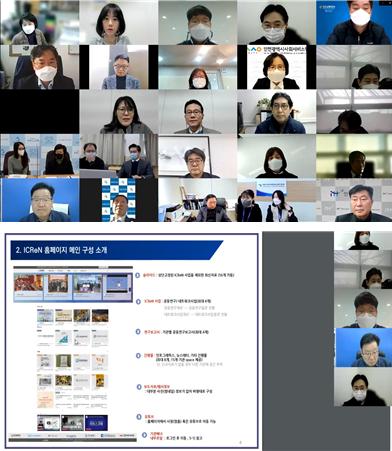Click the bullet icon beside ICReN 사업
The image size is (392, 451).
[138, 301]
